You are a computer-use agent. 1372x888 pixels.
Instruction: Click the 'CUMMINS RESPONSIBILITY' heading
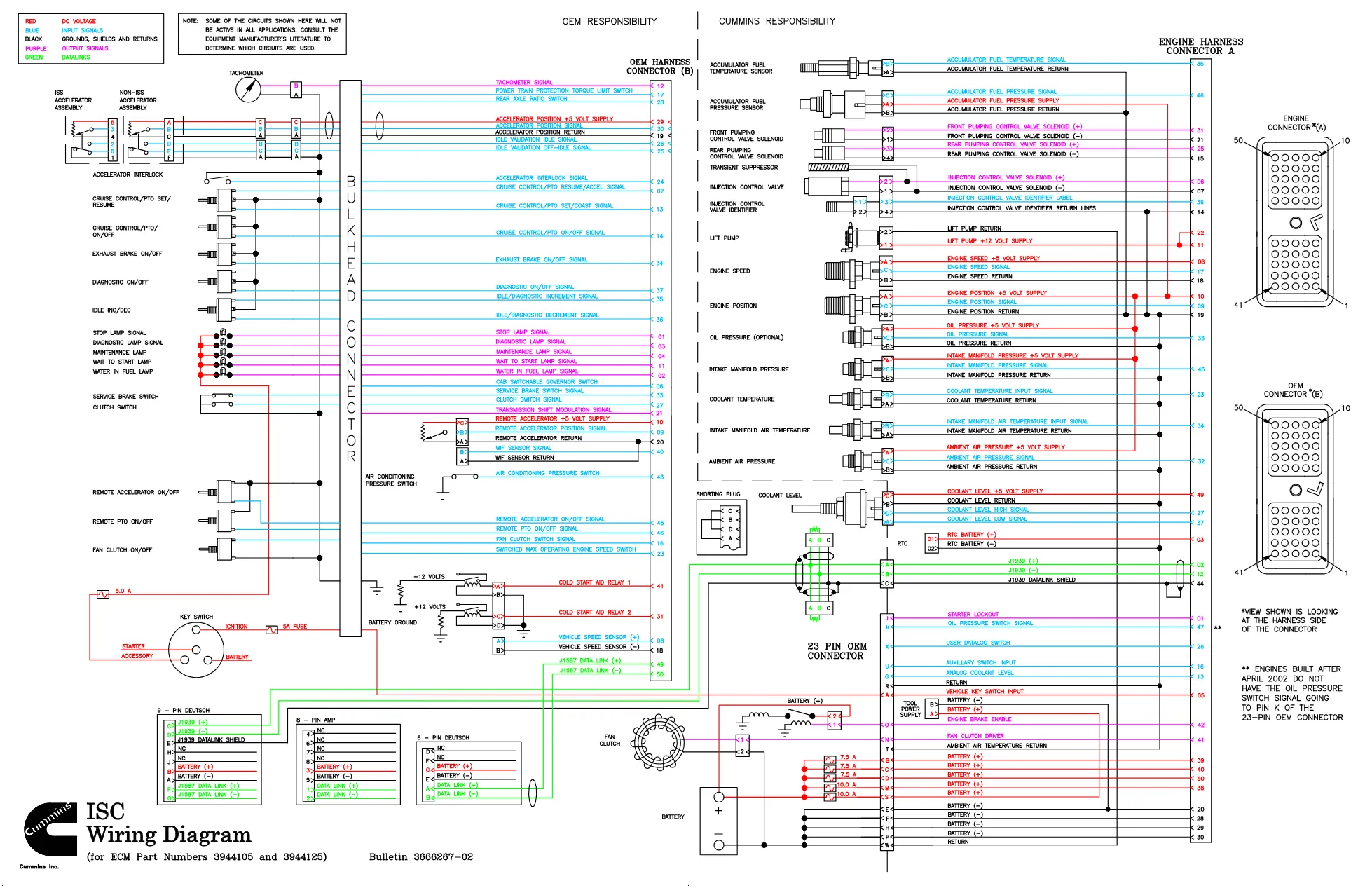[777, 21]
